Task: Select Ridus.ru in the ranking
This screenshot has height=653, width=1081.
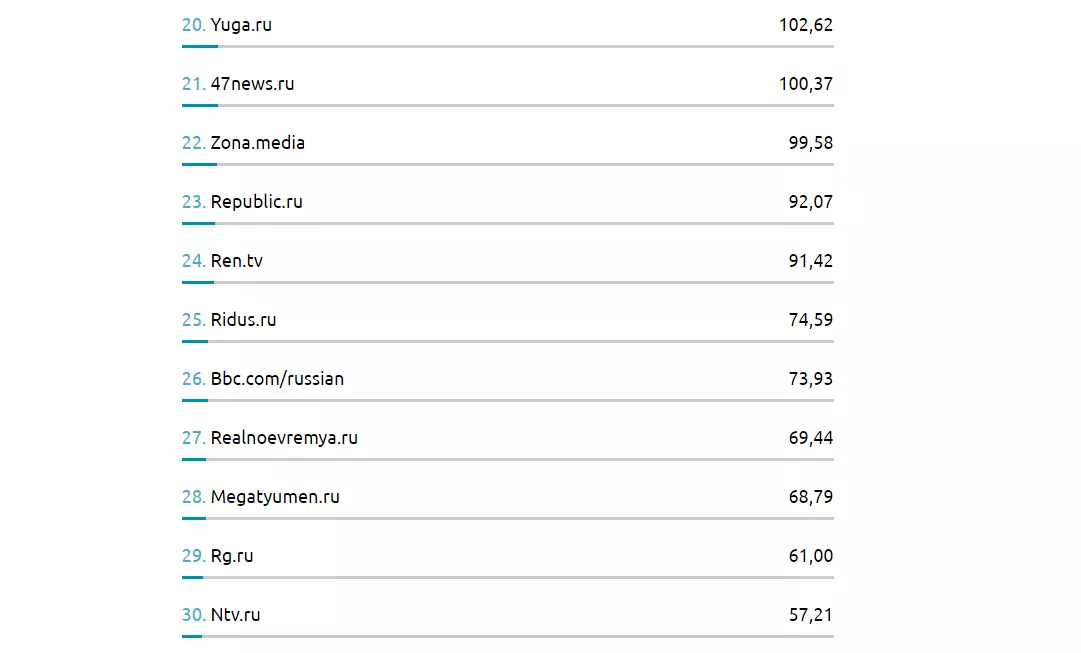Action: (243, 320)
